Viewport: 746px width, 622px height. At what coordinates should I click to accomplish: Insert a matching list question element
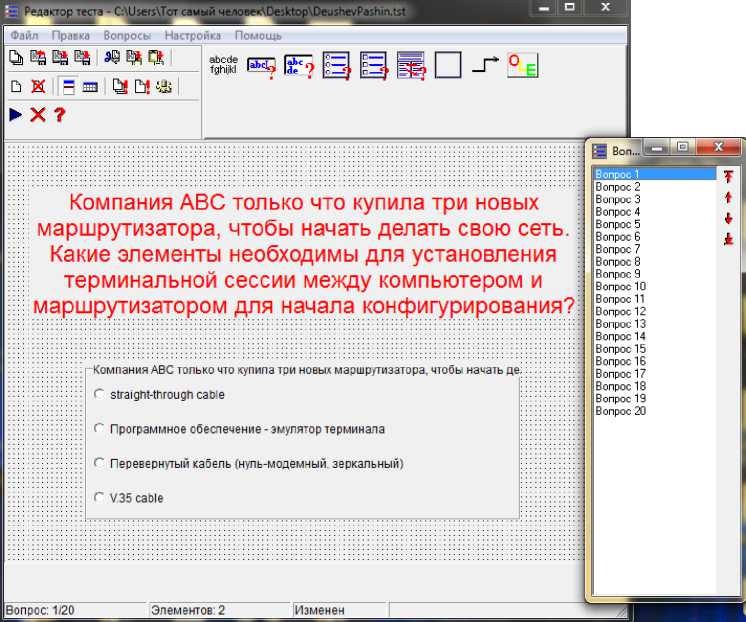coord(411,65)
